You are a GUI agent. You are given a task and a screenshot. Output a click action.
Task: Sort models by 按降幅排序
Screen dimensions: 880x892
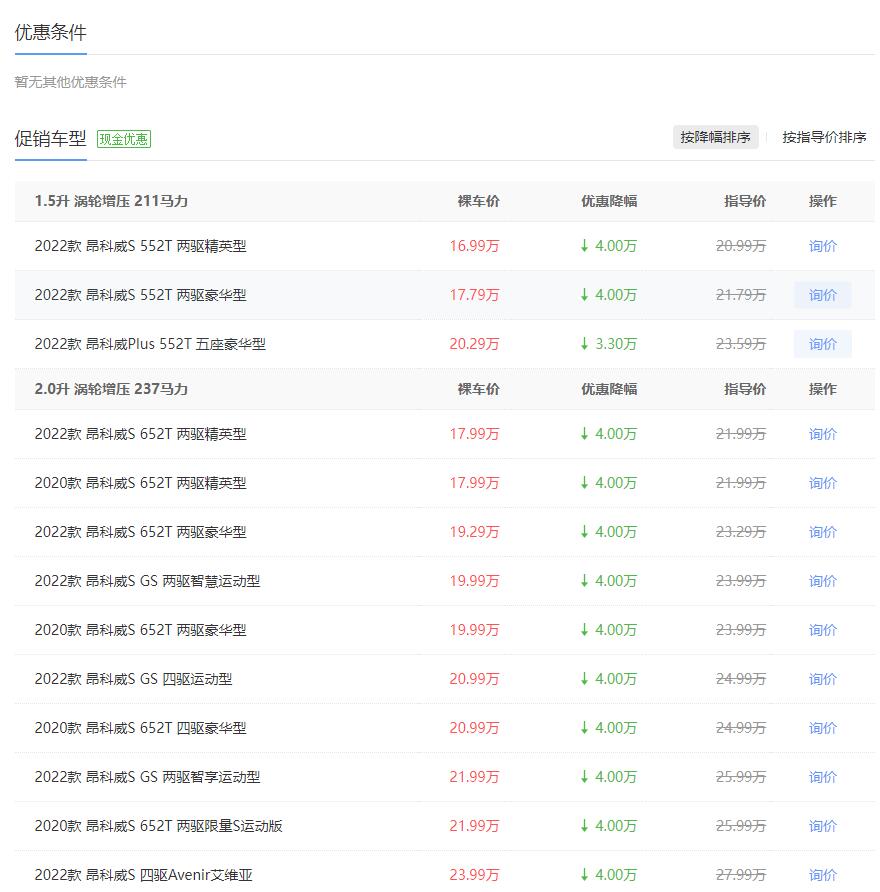pos(715,137)
